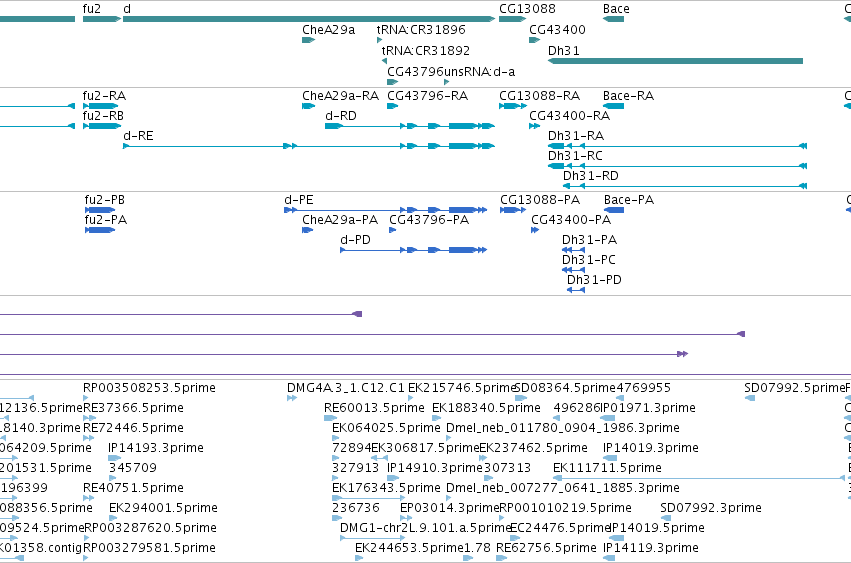The image size is (851, 563).
Task: Click the EK244653.5prime EST label
Action: (x=409, y=548)
